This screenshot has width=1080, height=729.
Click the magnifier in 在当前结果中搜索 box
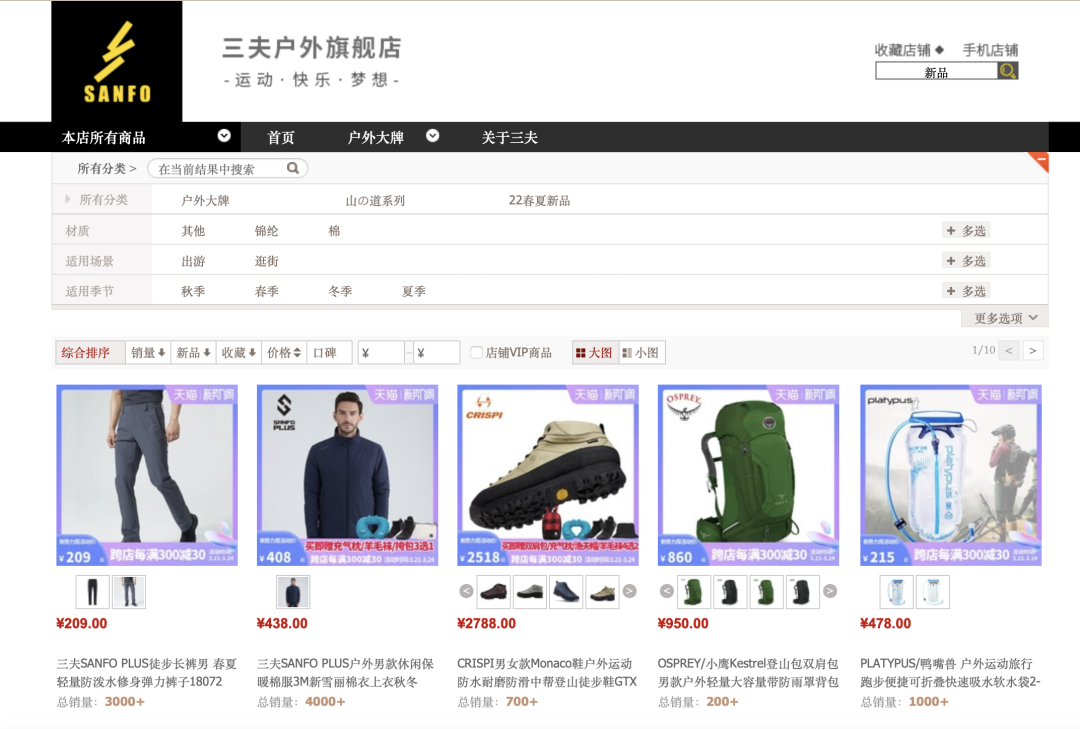point(293,169)
